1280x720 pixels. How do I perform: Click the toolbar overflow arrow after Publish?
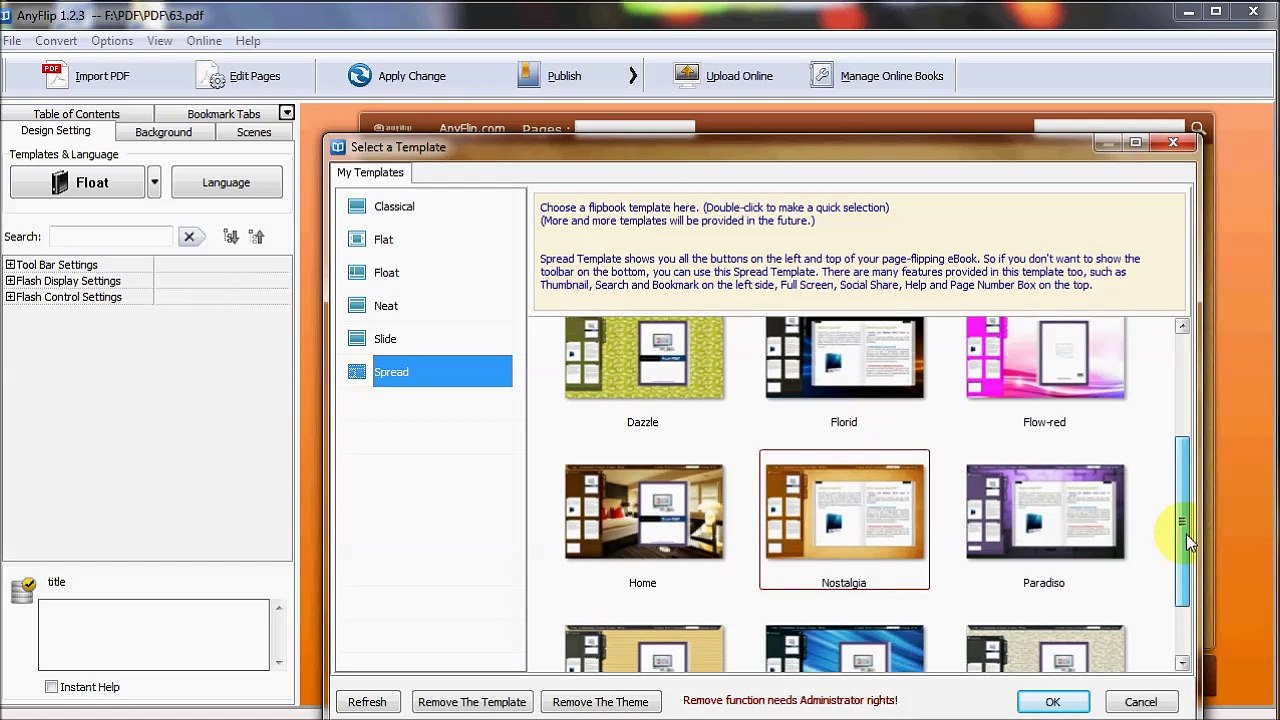tap(632, 75)
